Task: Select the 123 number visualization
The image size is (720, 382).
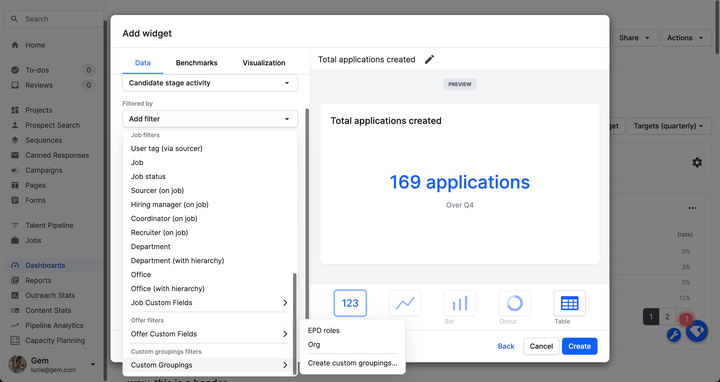Action: tap(350, 303)
